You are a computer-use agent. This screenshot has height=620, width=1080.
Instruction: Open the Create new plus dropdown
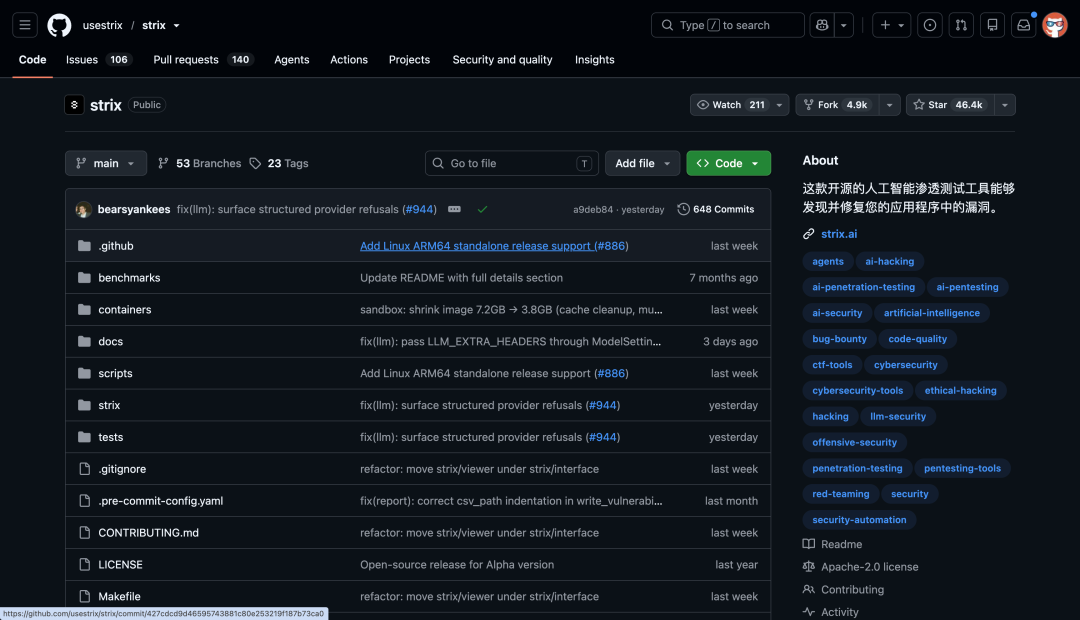891,25
